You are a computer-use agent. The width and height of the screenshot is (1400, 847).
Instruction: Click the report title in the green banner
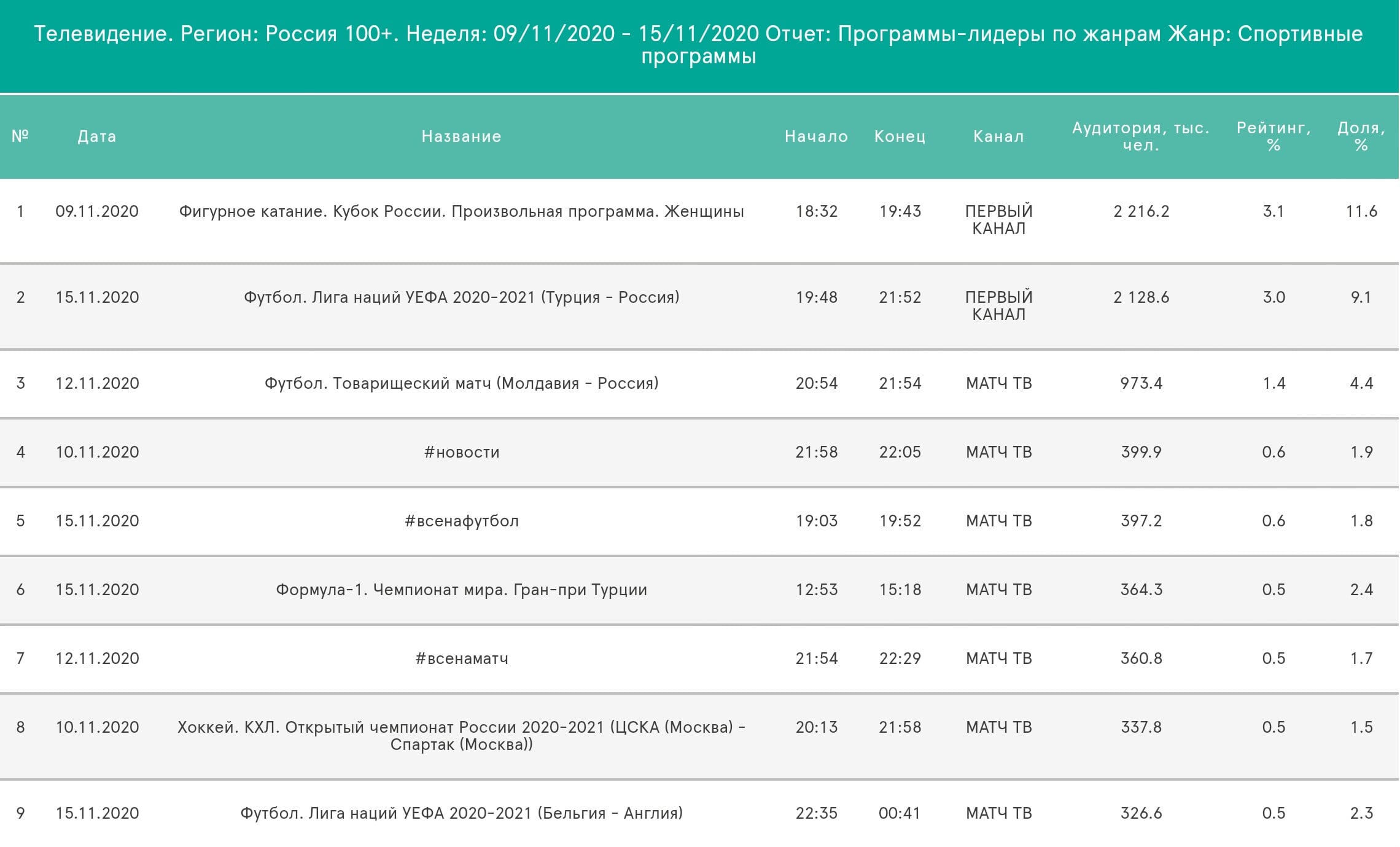699,44
